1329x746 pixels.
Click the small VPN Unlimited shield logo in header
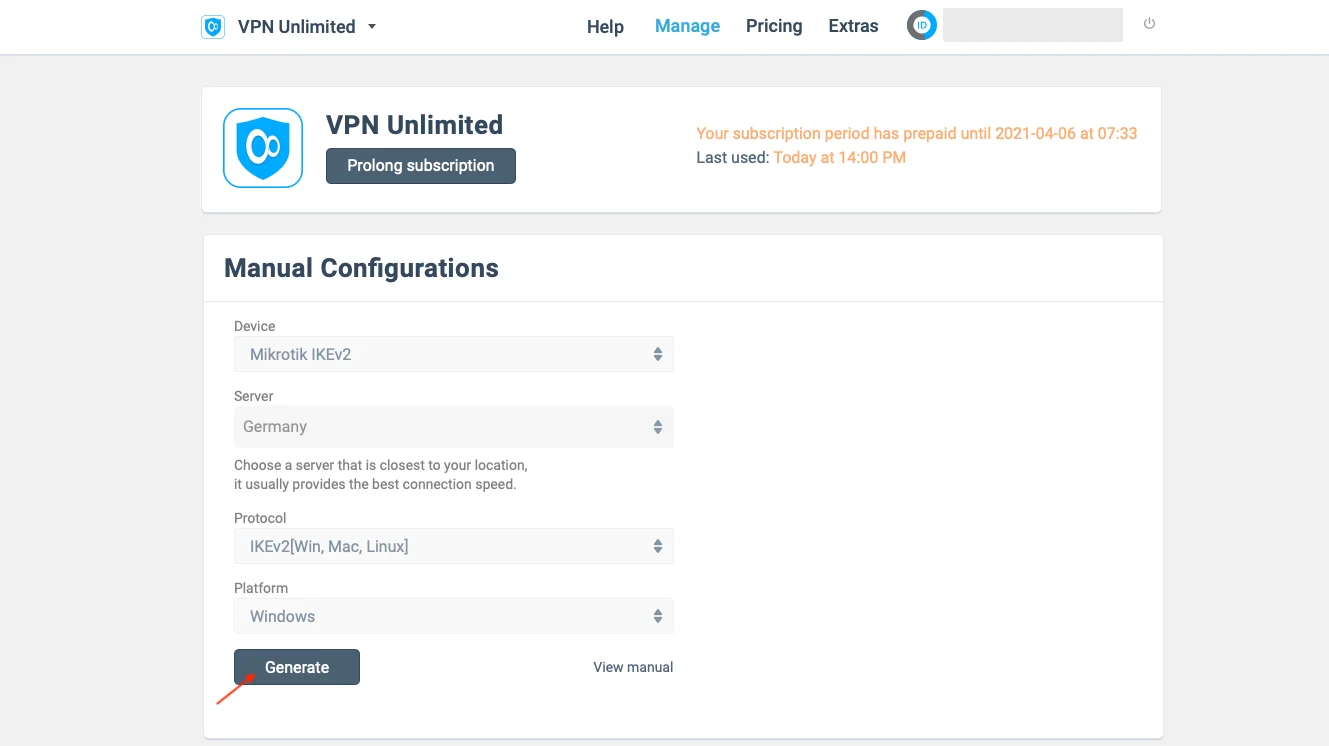(212, 27)
